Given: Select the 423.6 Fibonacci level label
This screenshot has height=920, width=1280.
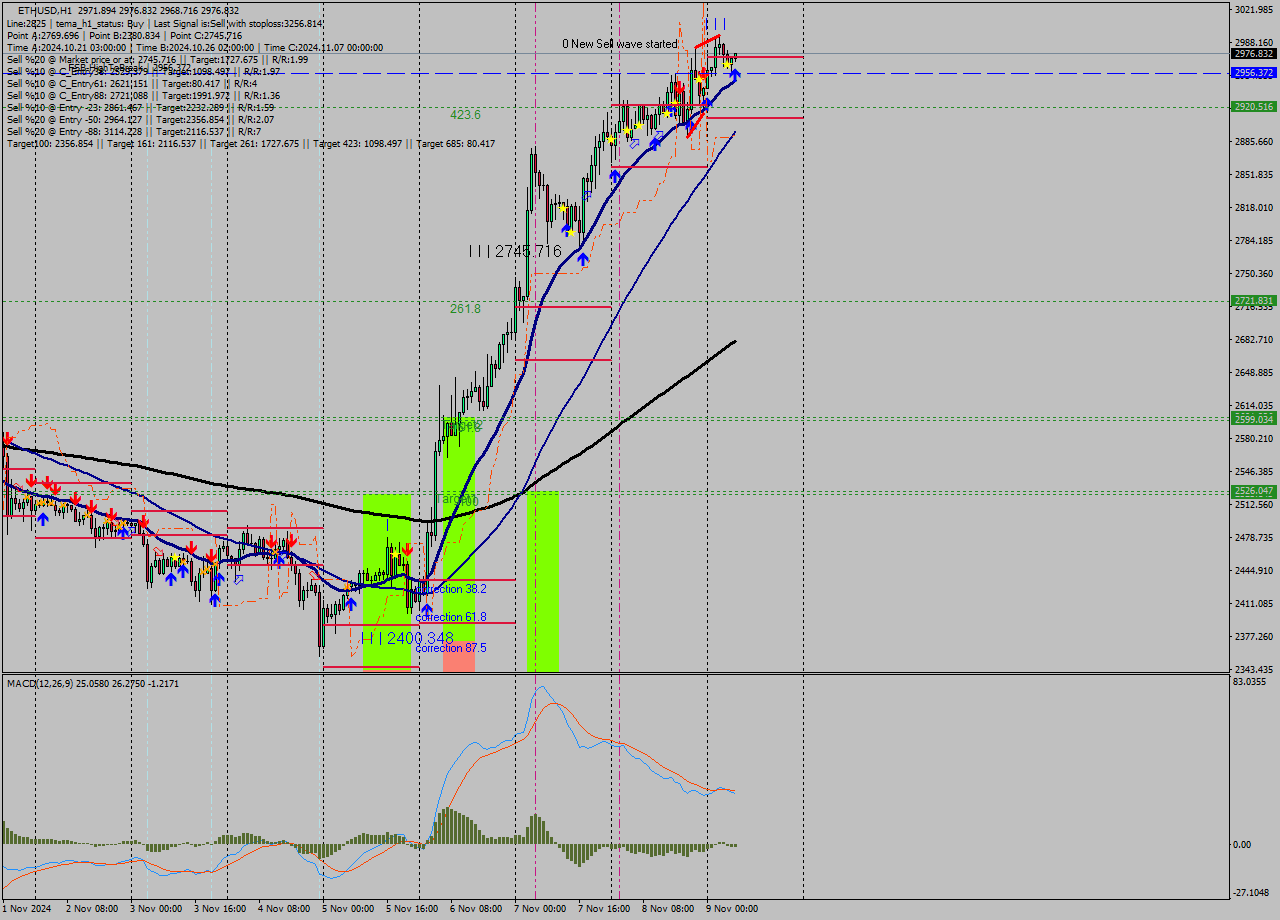Looking at the screenshot, I should point(465,115).
